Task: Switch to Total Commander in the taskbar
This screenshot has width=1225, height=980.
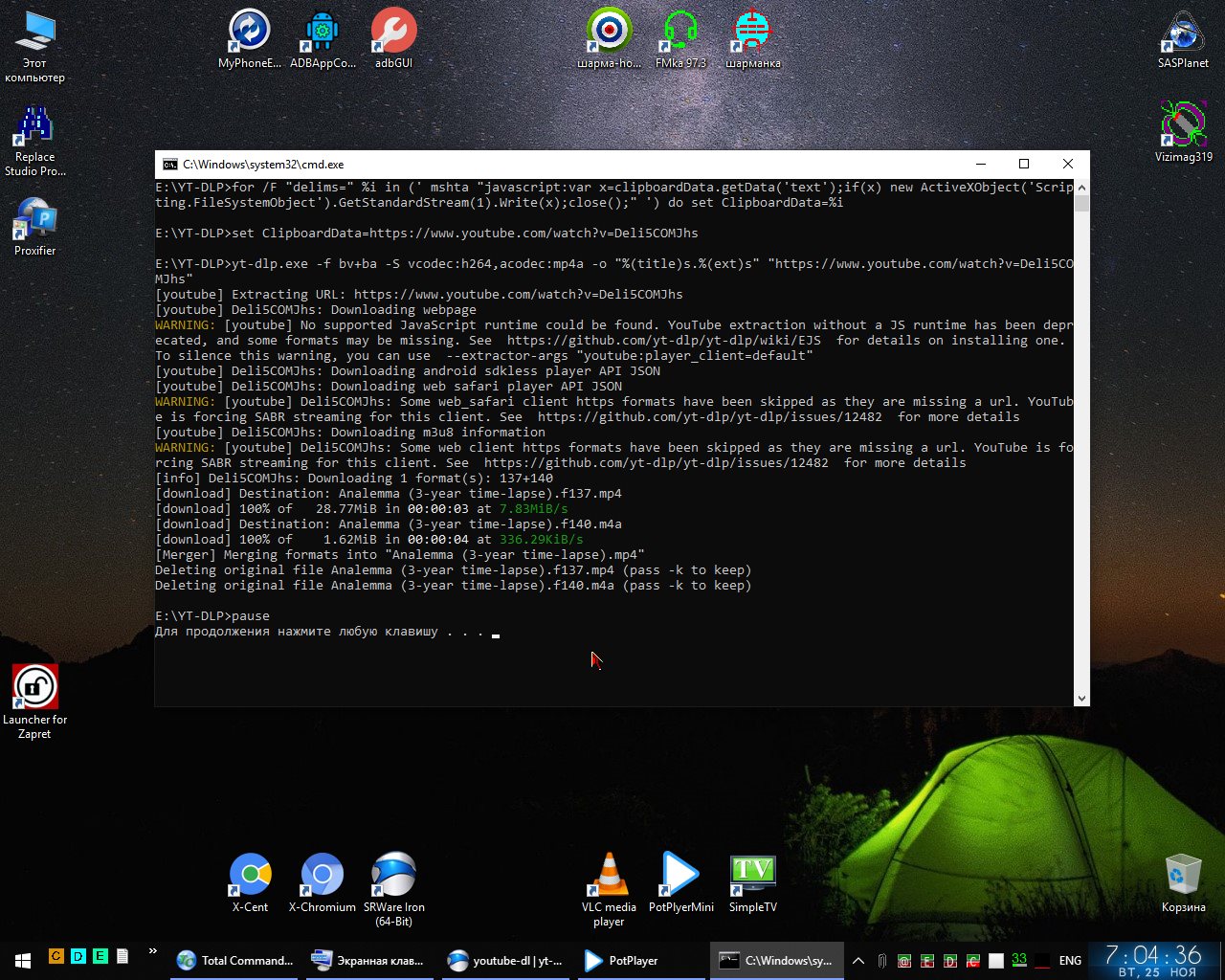Action: [236, 960]
